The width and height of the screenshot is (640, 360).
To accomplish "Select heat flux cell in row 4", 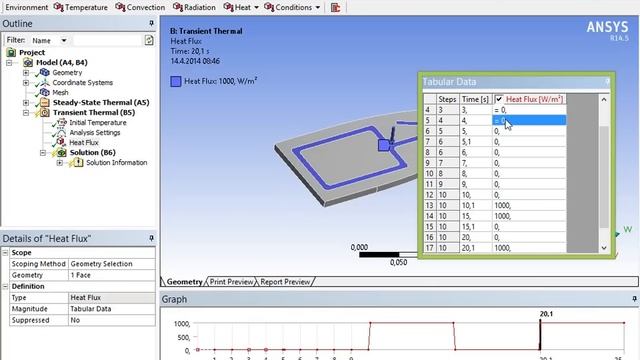I will tap(529, 110).
